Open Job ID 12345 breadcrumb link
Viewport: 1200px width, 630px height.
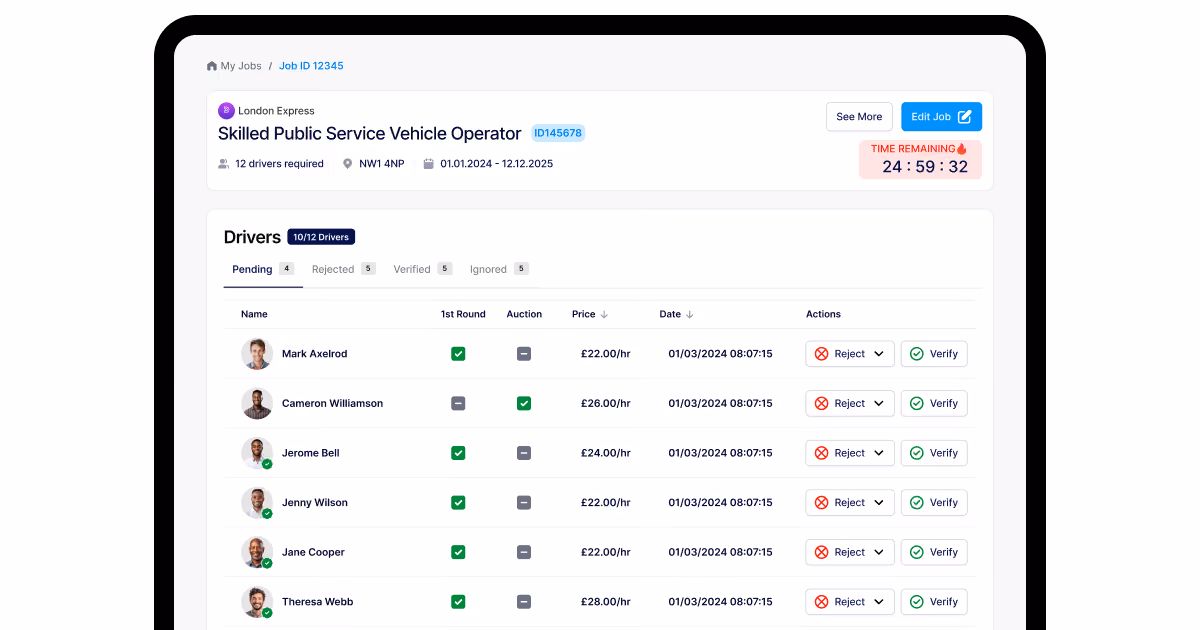[311, 66]
